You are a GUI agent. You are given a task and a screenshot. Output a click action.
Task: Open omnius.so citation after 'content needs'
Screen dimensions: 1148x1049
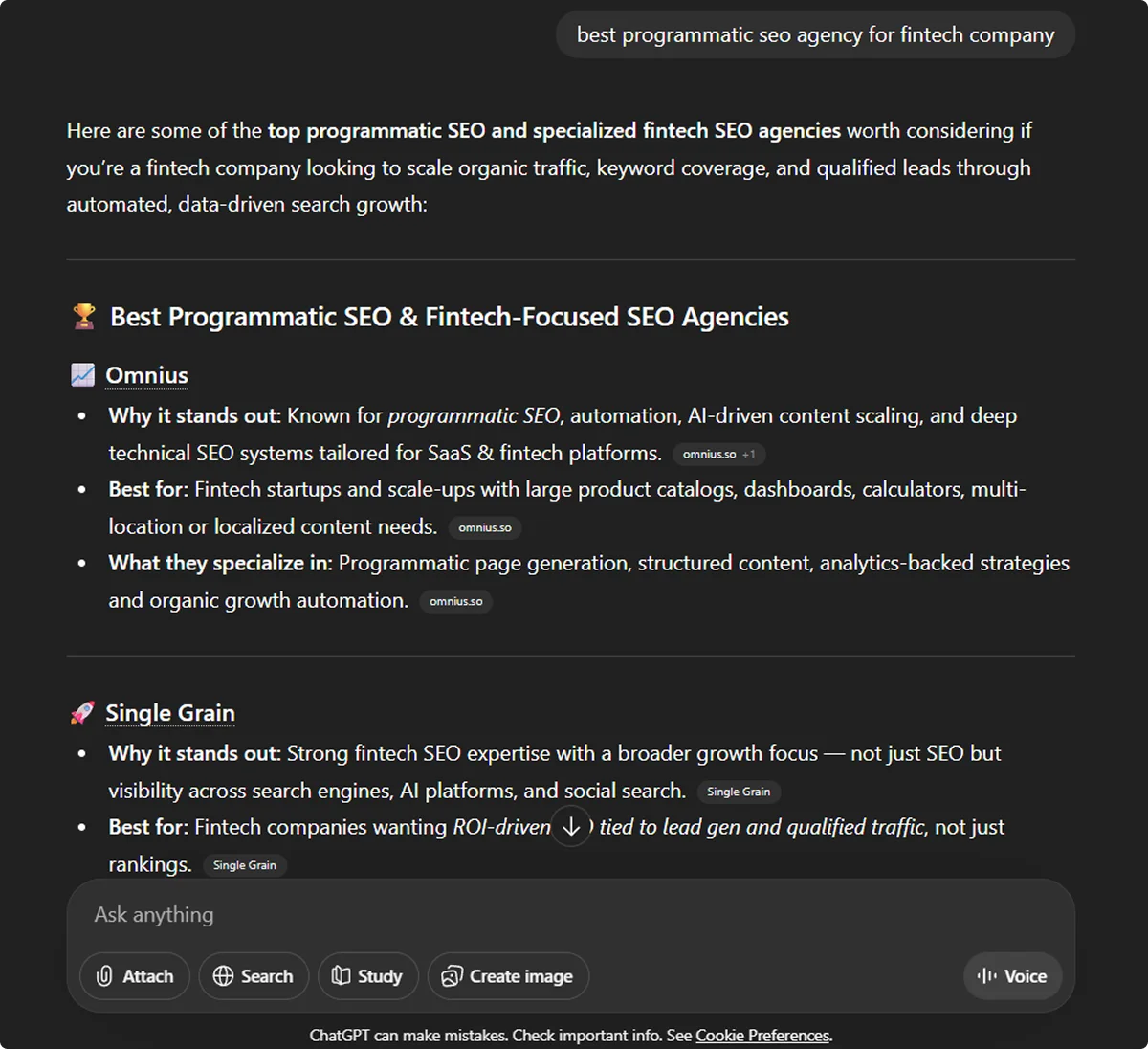tap(485, 527)
